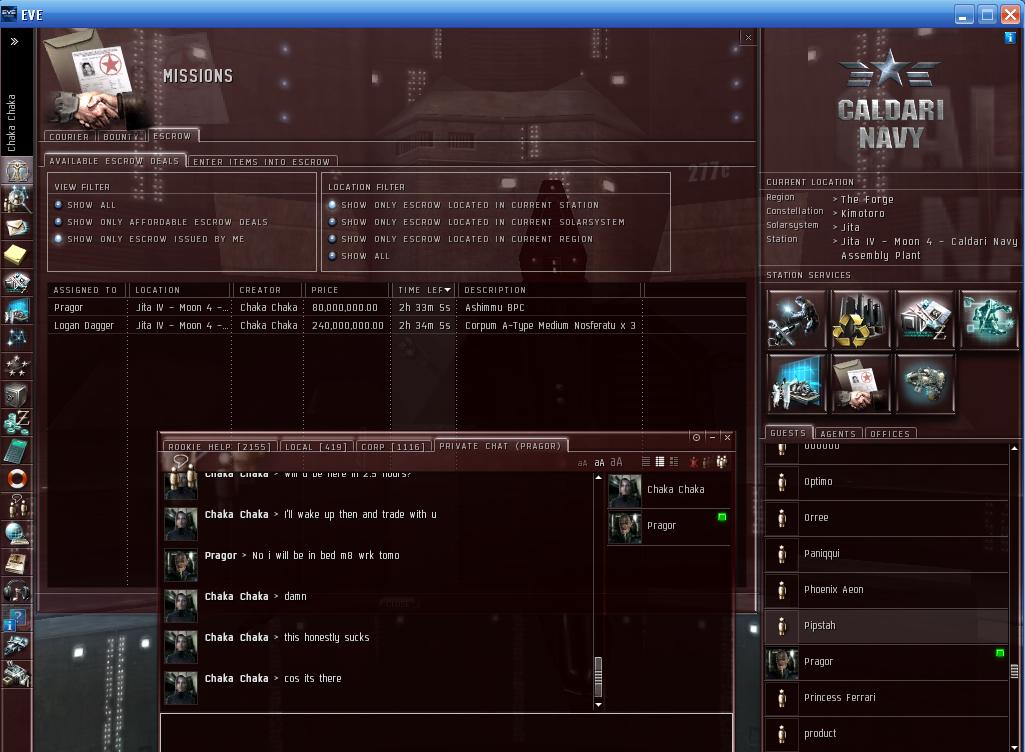Screen dimensions: 1025x752
Task: Set chat font to largest size
Action: [616, 462]
